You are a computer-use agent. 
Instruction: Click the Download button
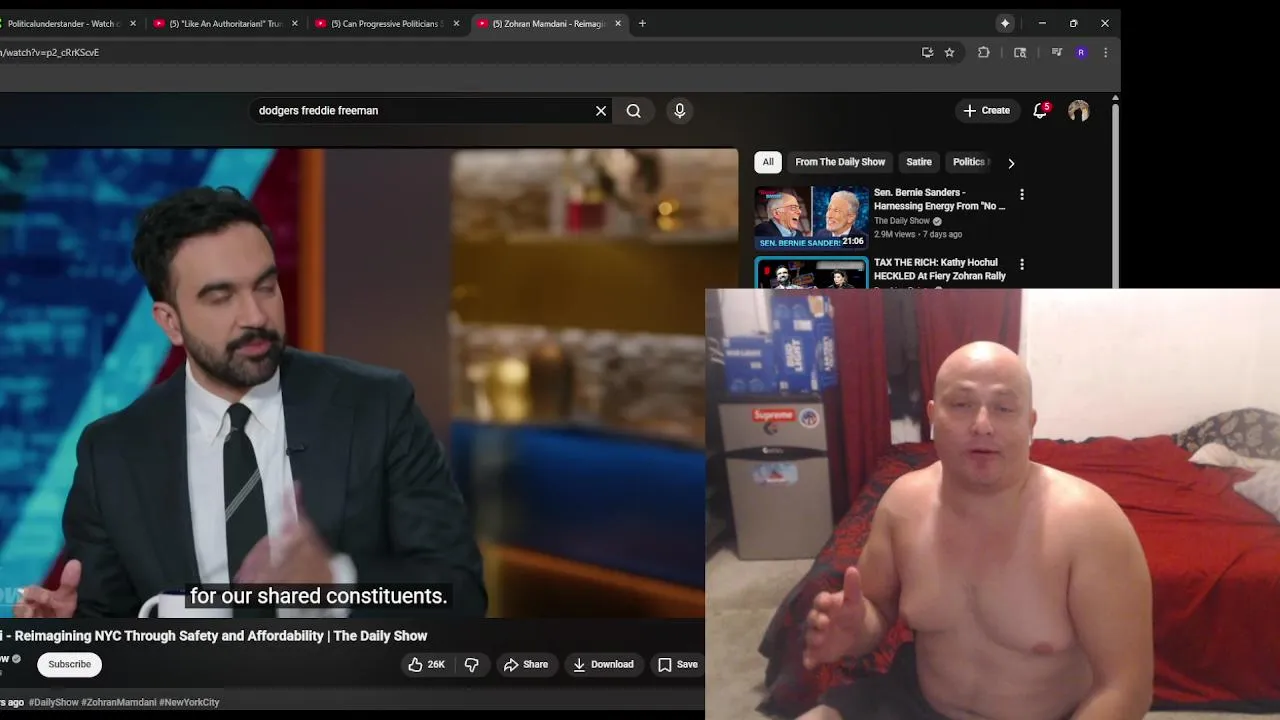coord(603,664)
